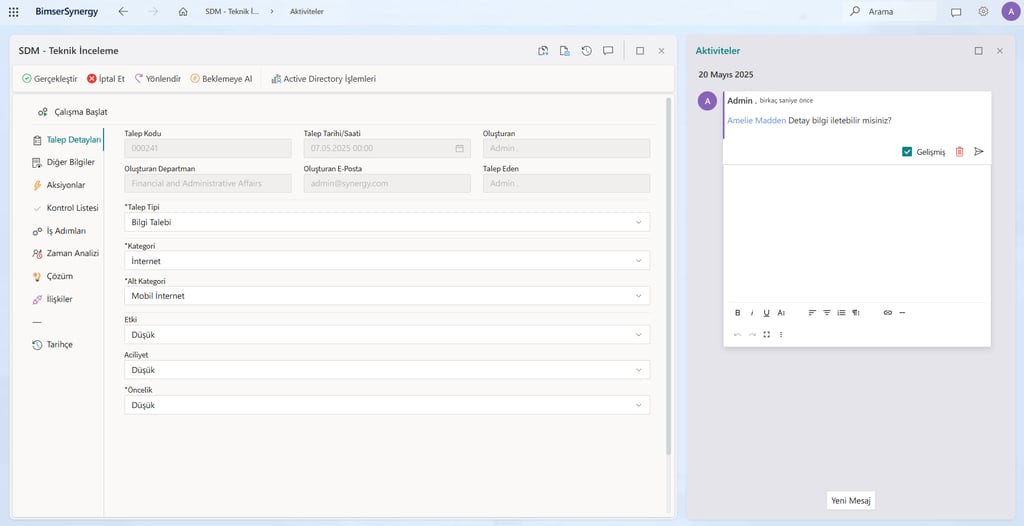Viewport: 1024px width, 526px height.
Task: Open the settings gear icon
Action: click(983, 11)
